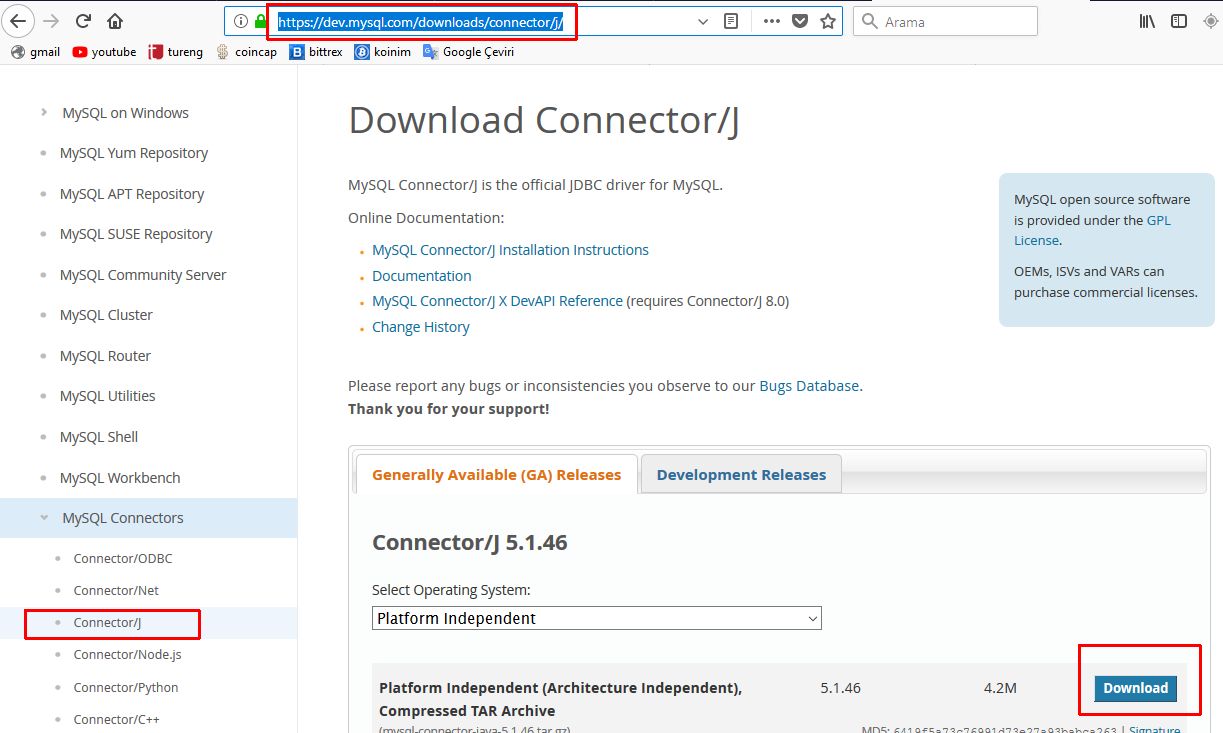Viewport: 1223px width, 733px height.
Task: Open site information icon in address bar
Action: (240, 21)
